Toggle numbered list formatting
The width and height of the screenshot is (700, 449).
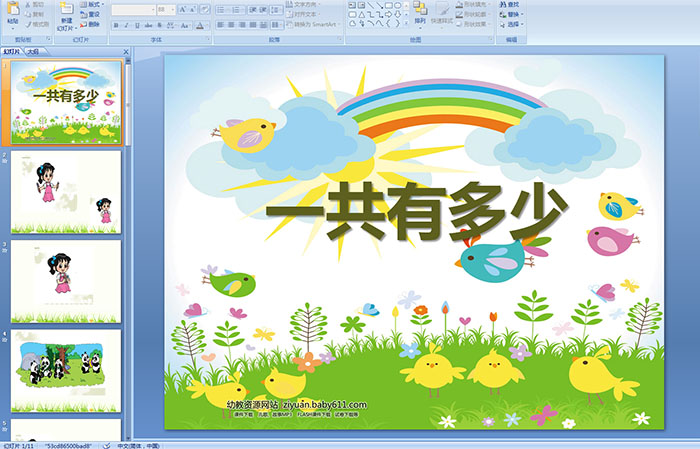tap(236, 10)
